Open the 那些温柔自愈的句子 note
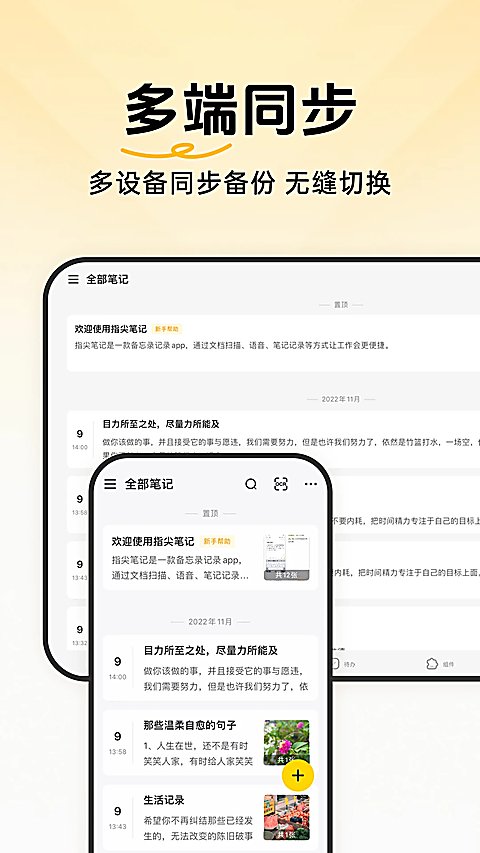The width and height of the screenshot is (480, 853). (211, 743)
